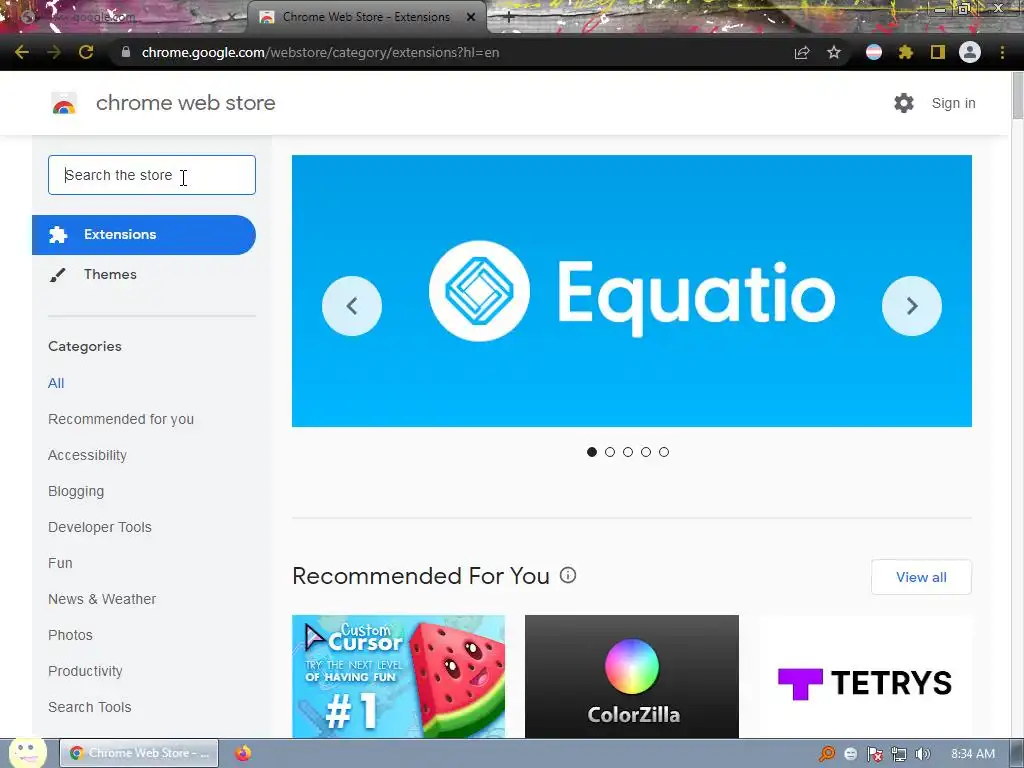Click Chrome Web Store taskbar button
The width and height of the screenshot is (1024, 768).
139,753
